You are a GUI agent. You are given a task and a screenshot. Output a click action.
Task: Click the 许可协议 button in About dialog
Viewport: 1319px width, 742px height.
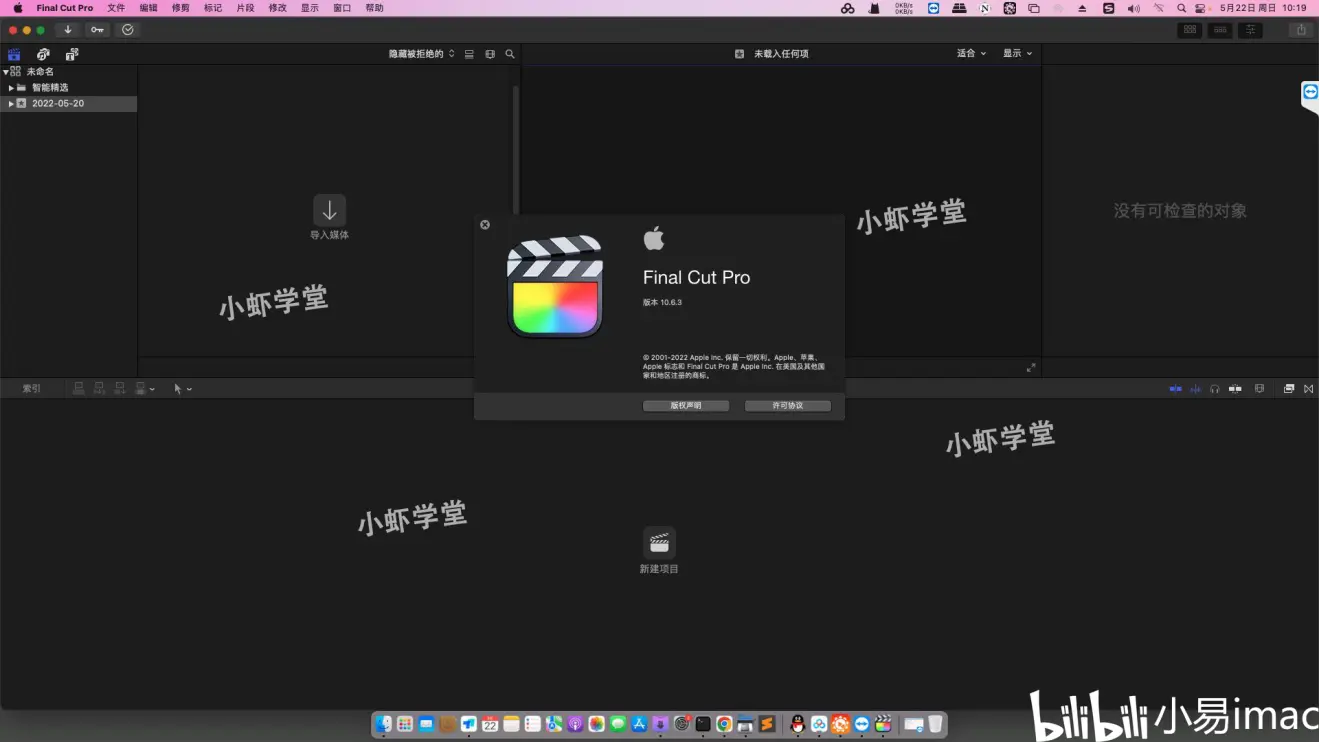click(788, 406)
